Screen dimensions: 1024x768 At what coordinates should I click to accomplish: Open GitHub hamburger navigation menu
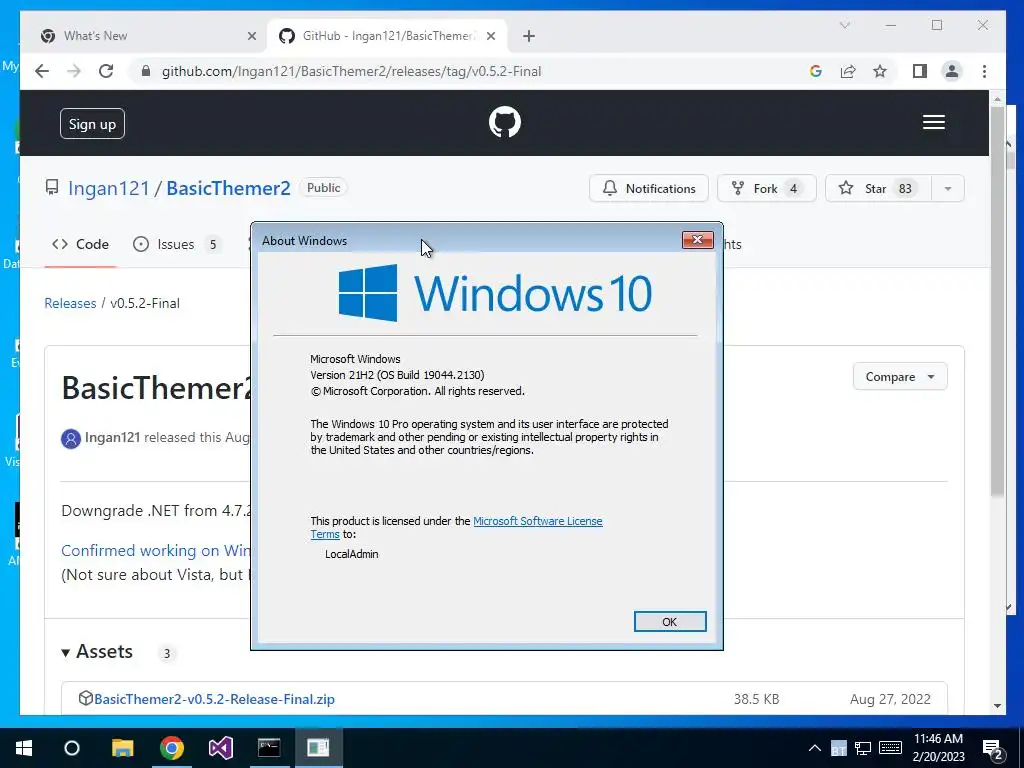934,122
